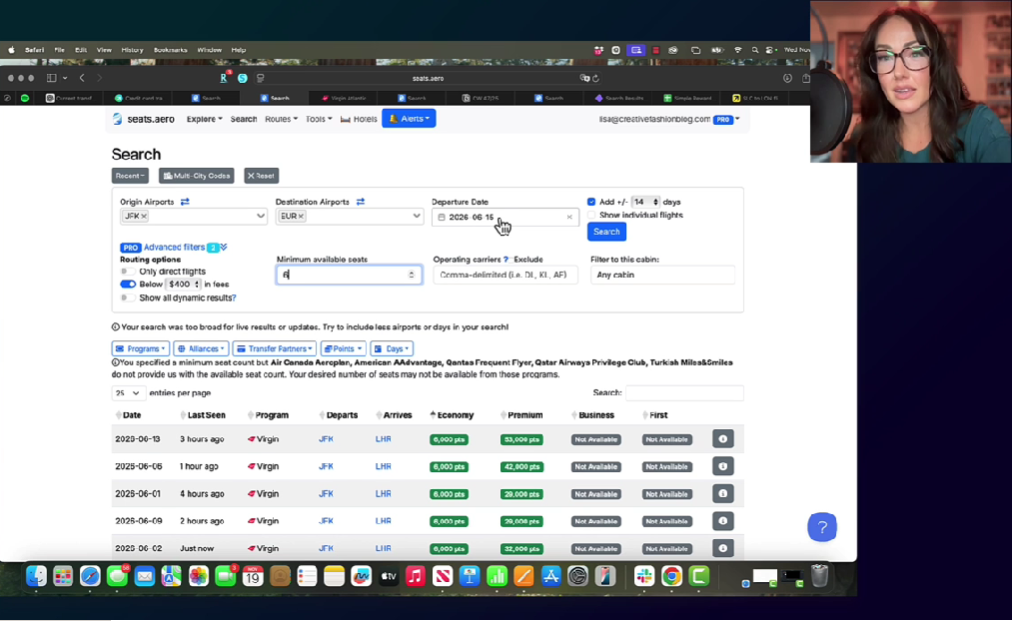Open Multi-City Codes button
1012x621 pixels.
pyautogui.click(x=197, y=176)
